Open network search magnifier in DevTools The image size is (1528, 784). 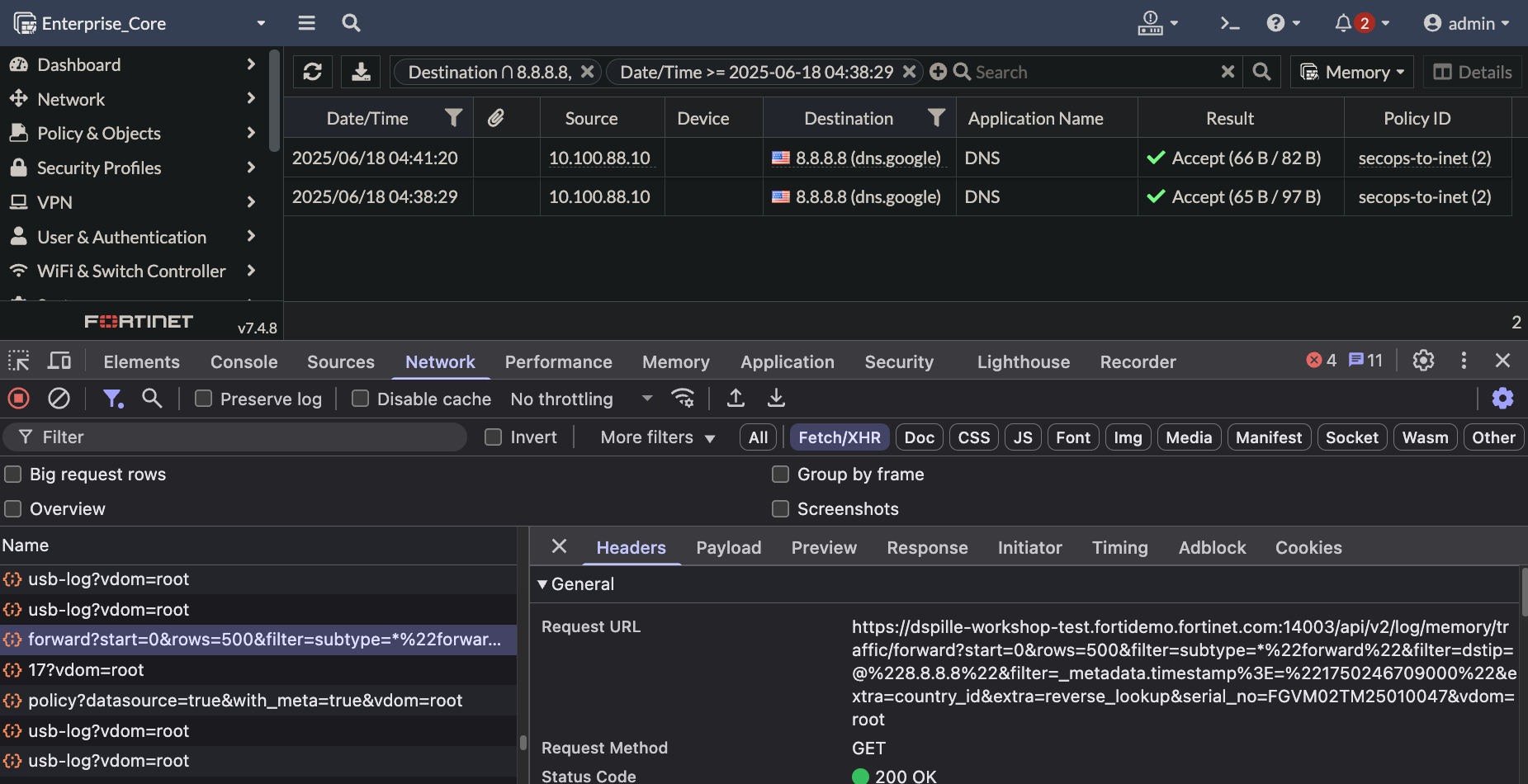click(152, 399)
